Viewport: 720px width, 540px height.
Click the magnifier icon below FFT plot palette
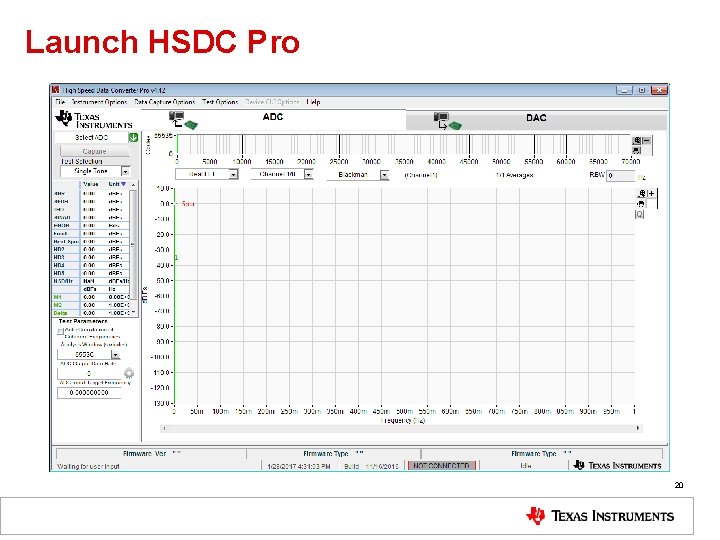click(x=640, y=214)
